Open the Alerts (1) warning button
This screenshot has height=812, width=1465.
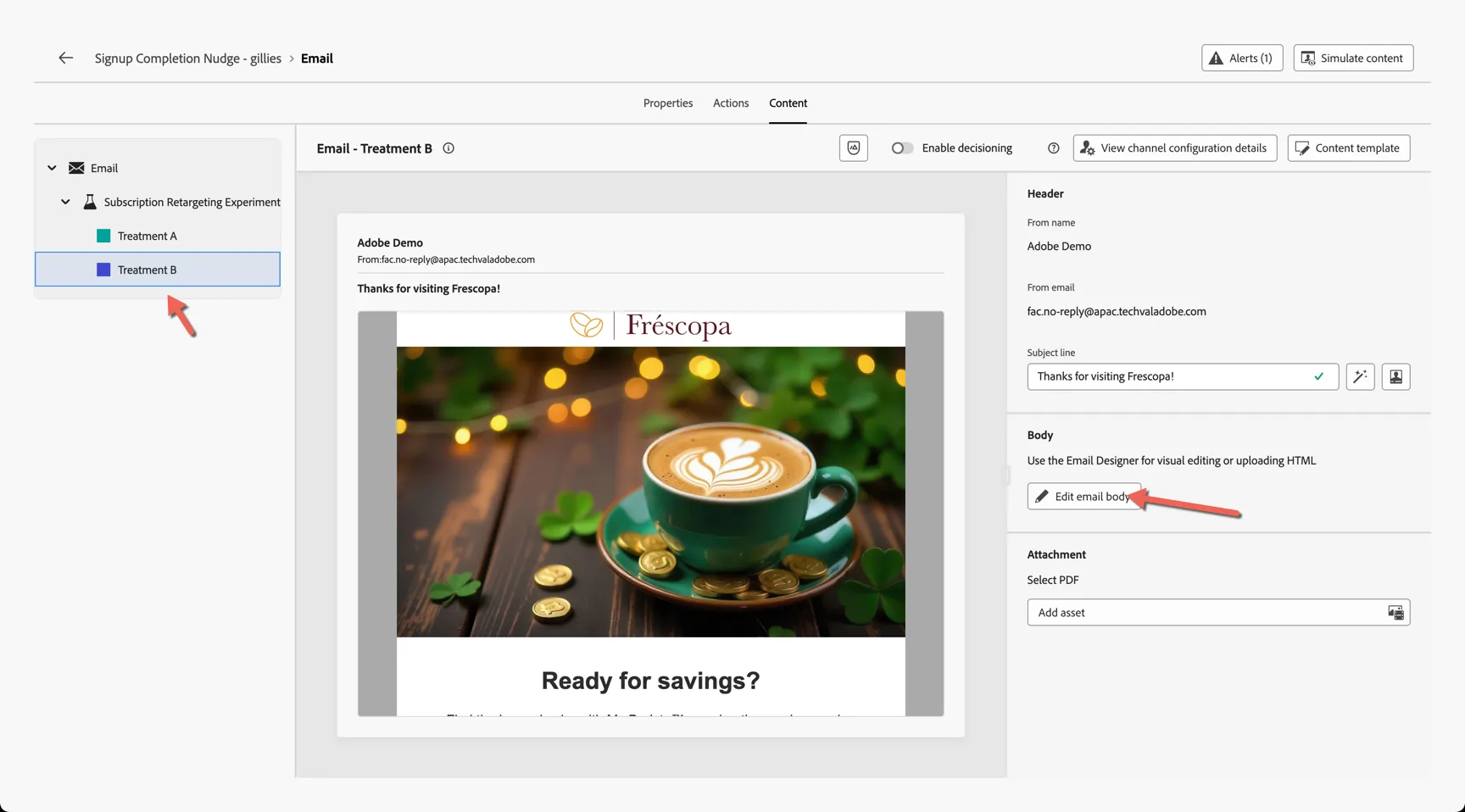[x=1241, y=58]
